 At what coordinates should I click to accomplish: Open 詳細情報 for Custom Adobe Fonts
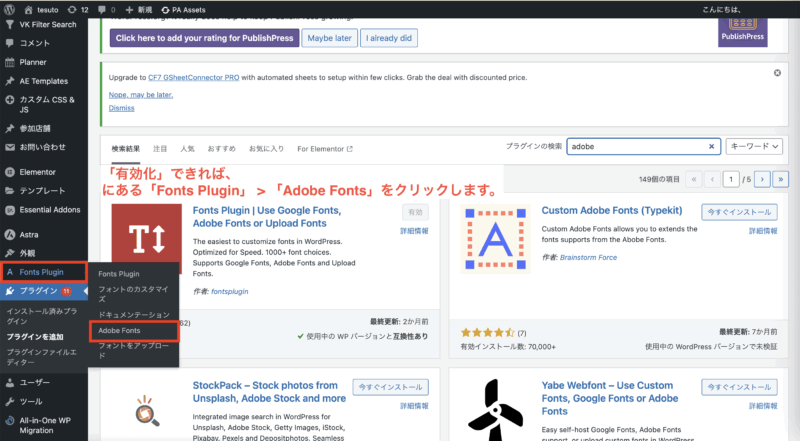(763, 231)
